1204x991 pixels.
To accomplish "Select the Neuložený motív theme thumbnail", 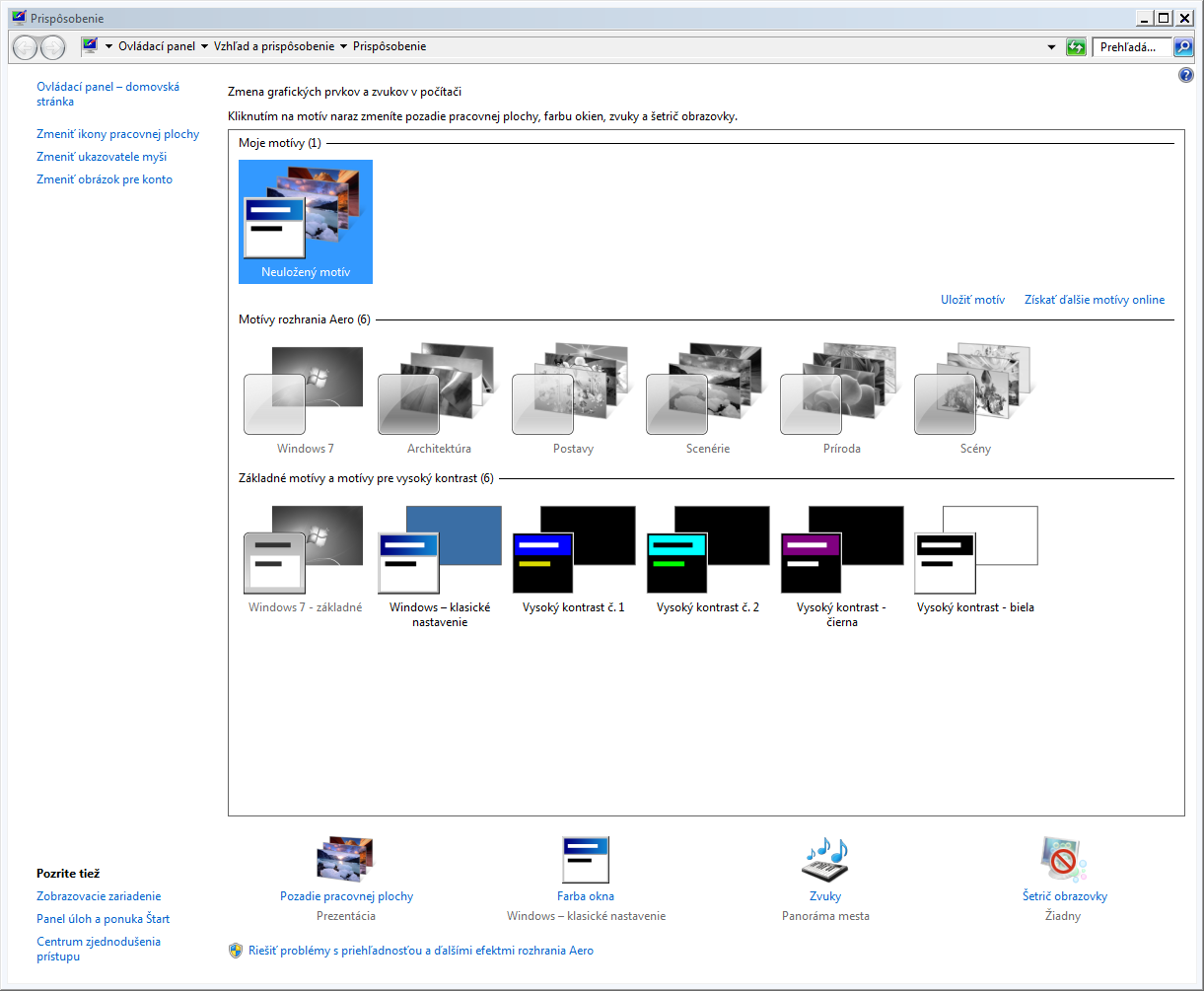I will point(306,222).
